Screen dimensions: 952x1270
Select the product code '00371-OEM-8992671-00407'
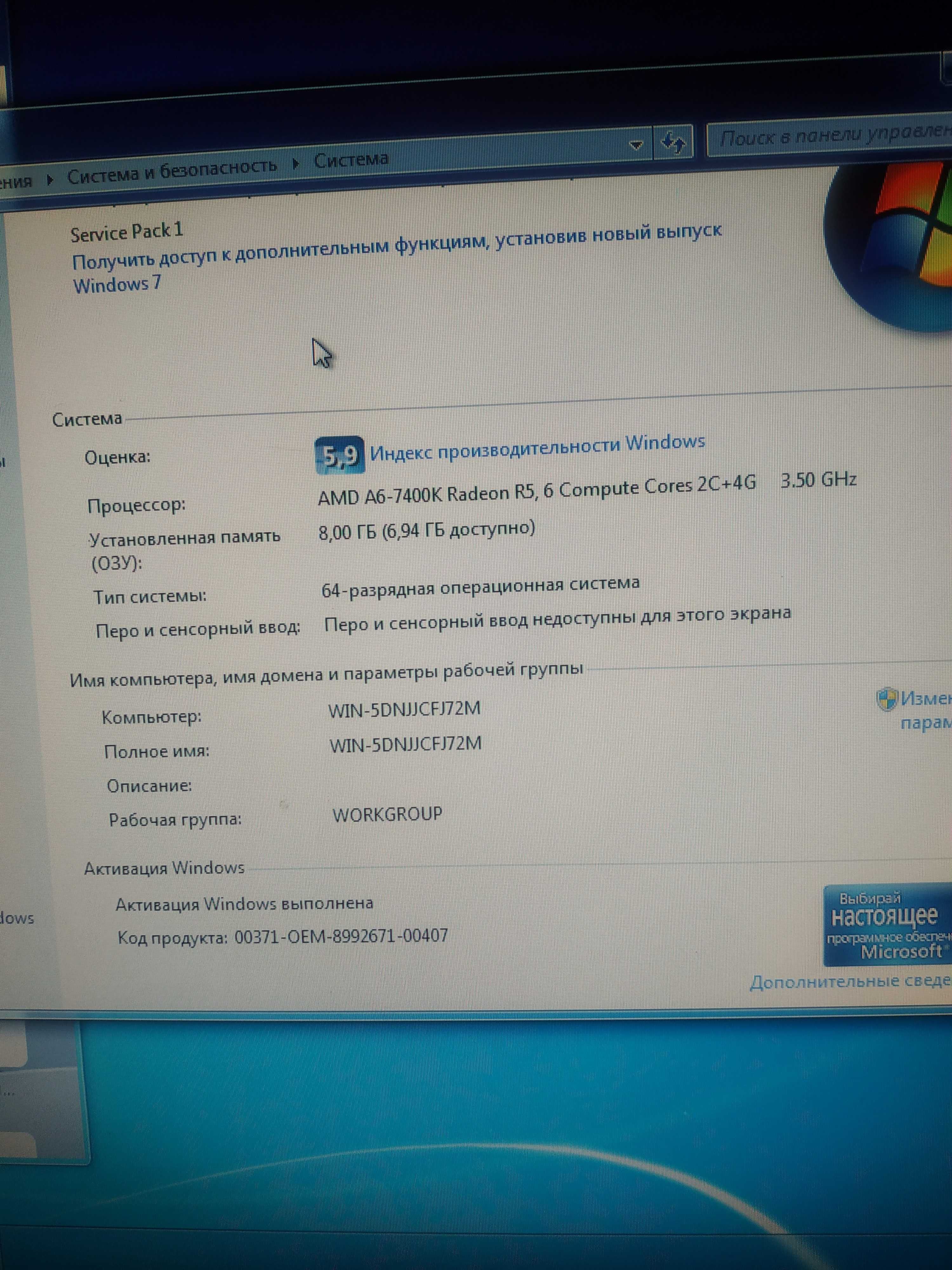[341, 936]
